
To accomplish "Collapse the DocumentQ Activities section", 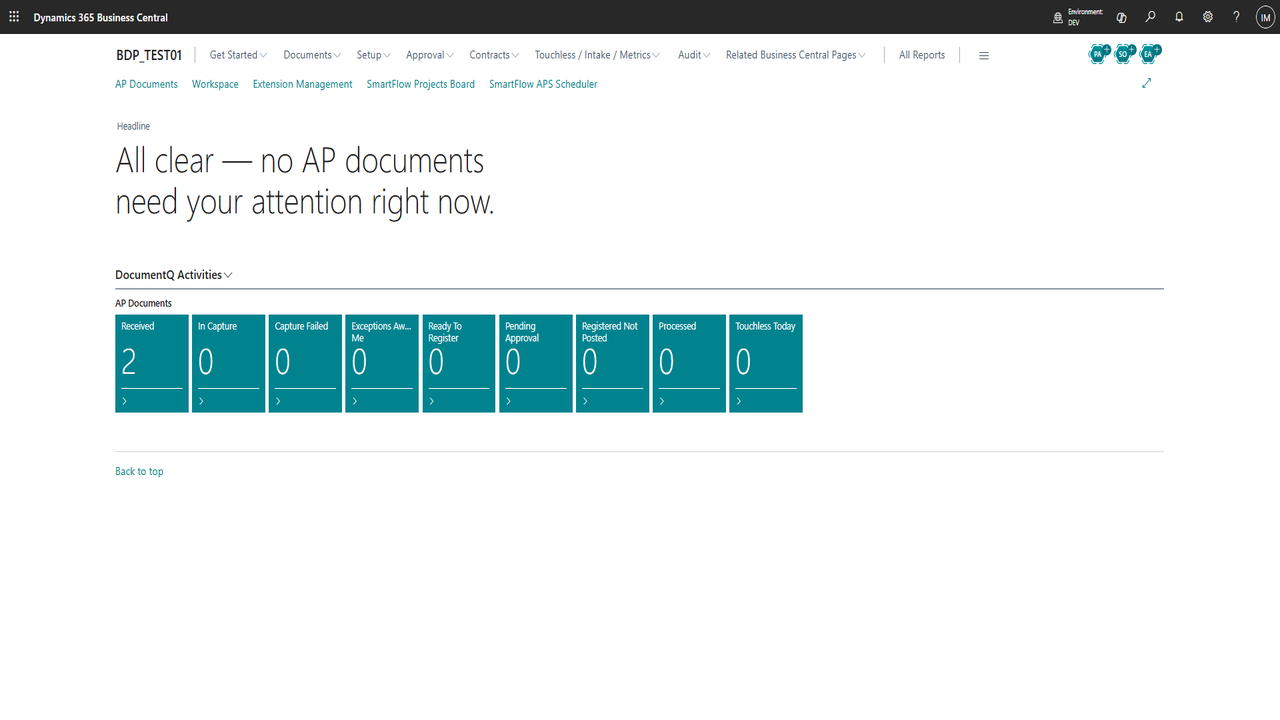I will [174, 275].
